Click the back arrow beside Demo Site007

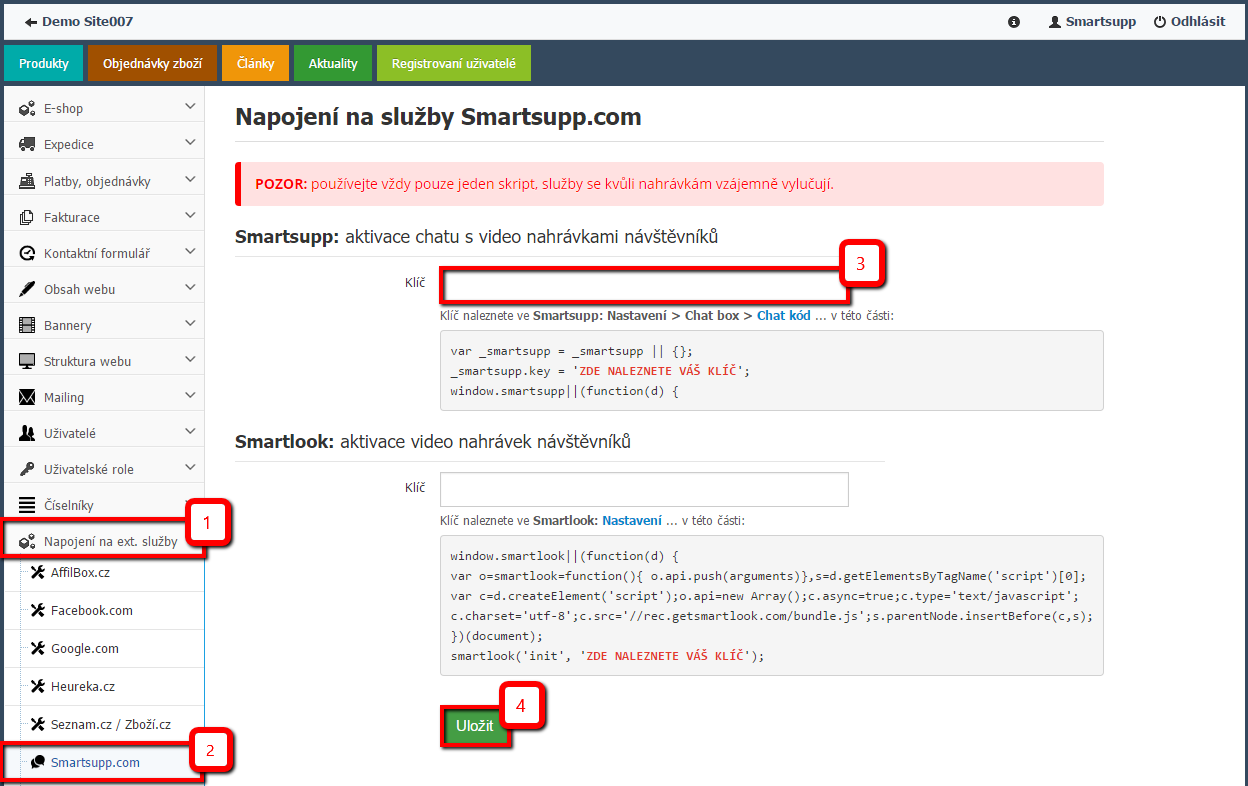31,21
